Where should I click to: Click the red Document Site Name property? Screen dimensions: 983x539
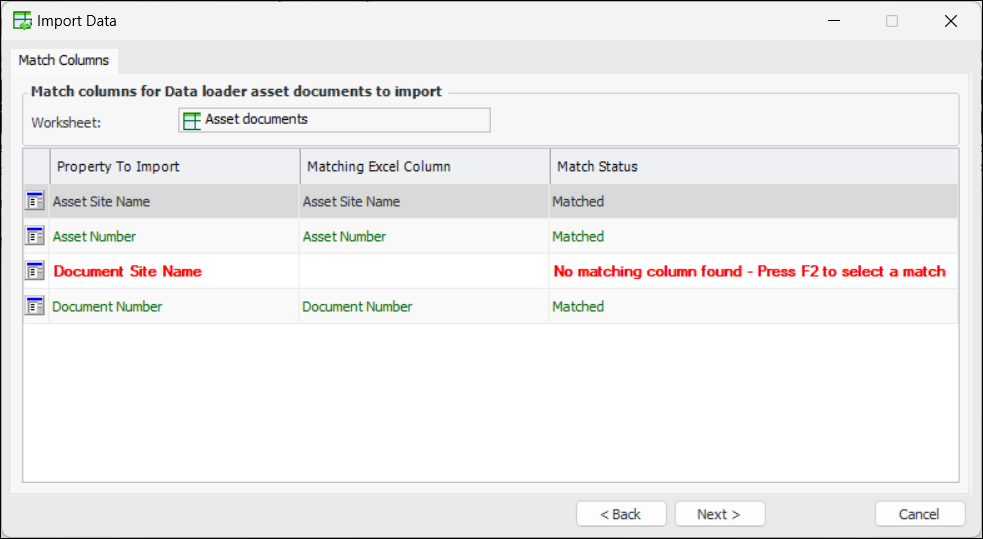127,271
